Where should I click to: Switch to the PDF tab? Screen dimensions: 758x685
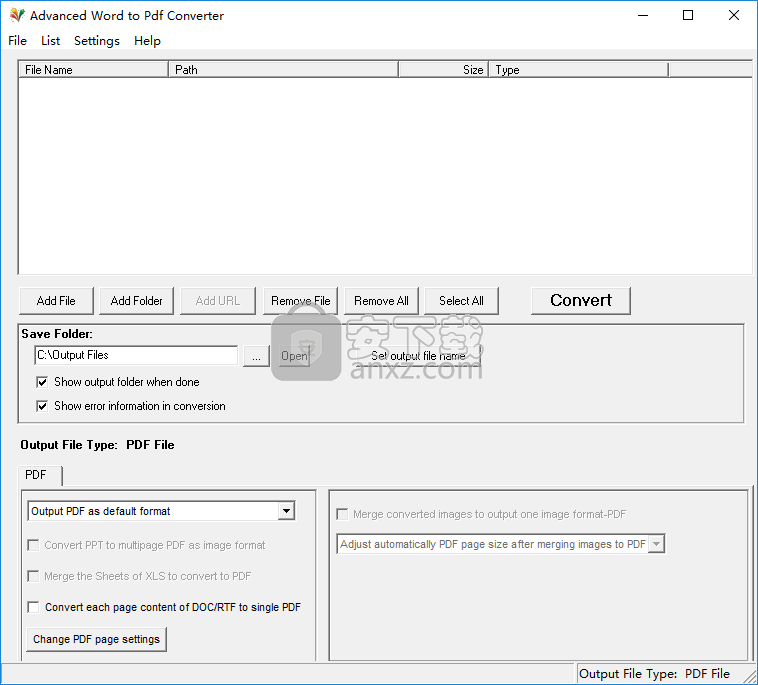point(40,475)
